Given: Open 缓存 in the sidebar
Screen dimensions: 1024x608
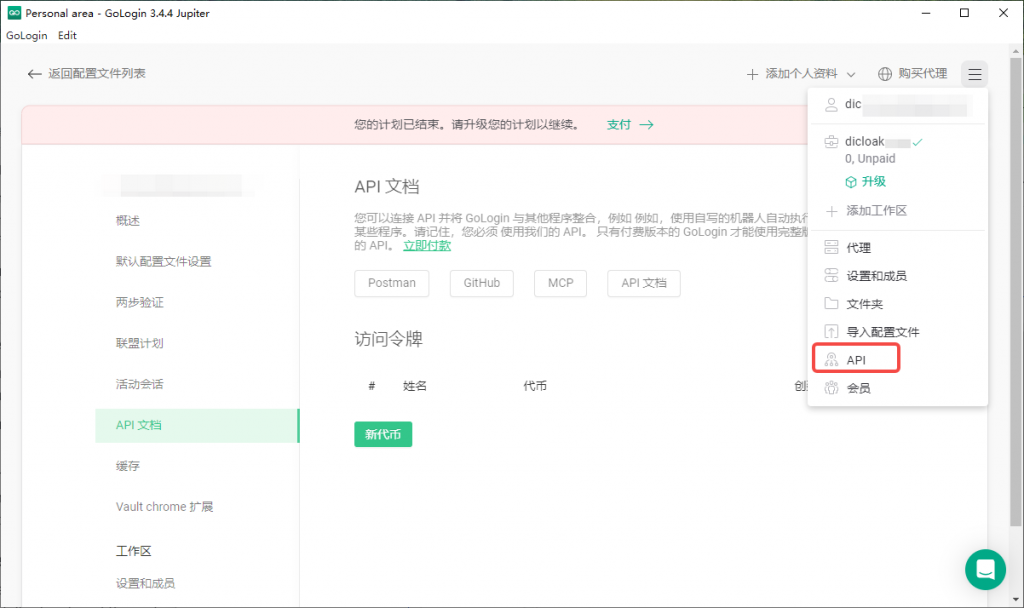Looking at the screenshot, I should point(128,466).
